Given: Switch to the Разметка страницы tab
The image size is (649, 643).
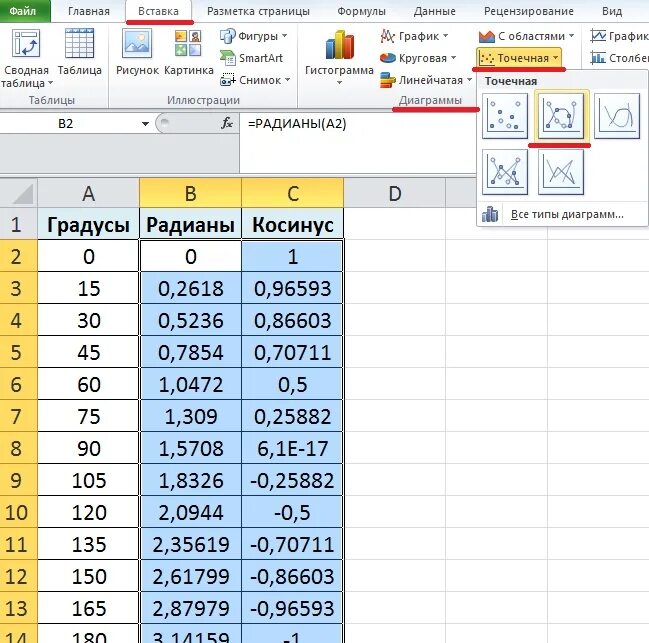Looking at the screenshot, I should click(x=258, y=11).
